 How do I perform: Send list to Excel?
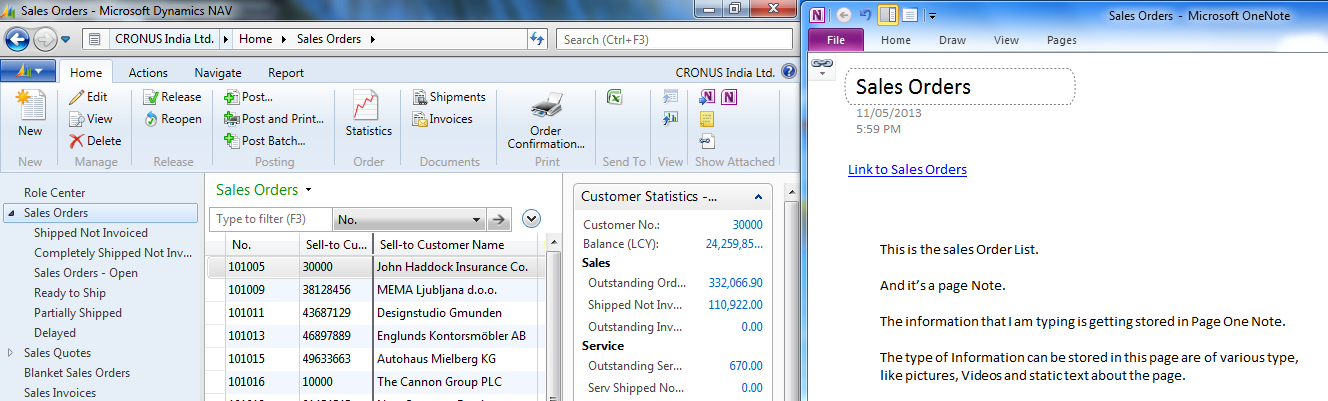coord(615,97)
